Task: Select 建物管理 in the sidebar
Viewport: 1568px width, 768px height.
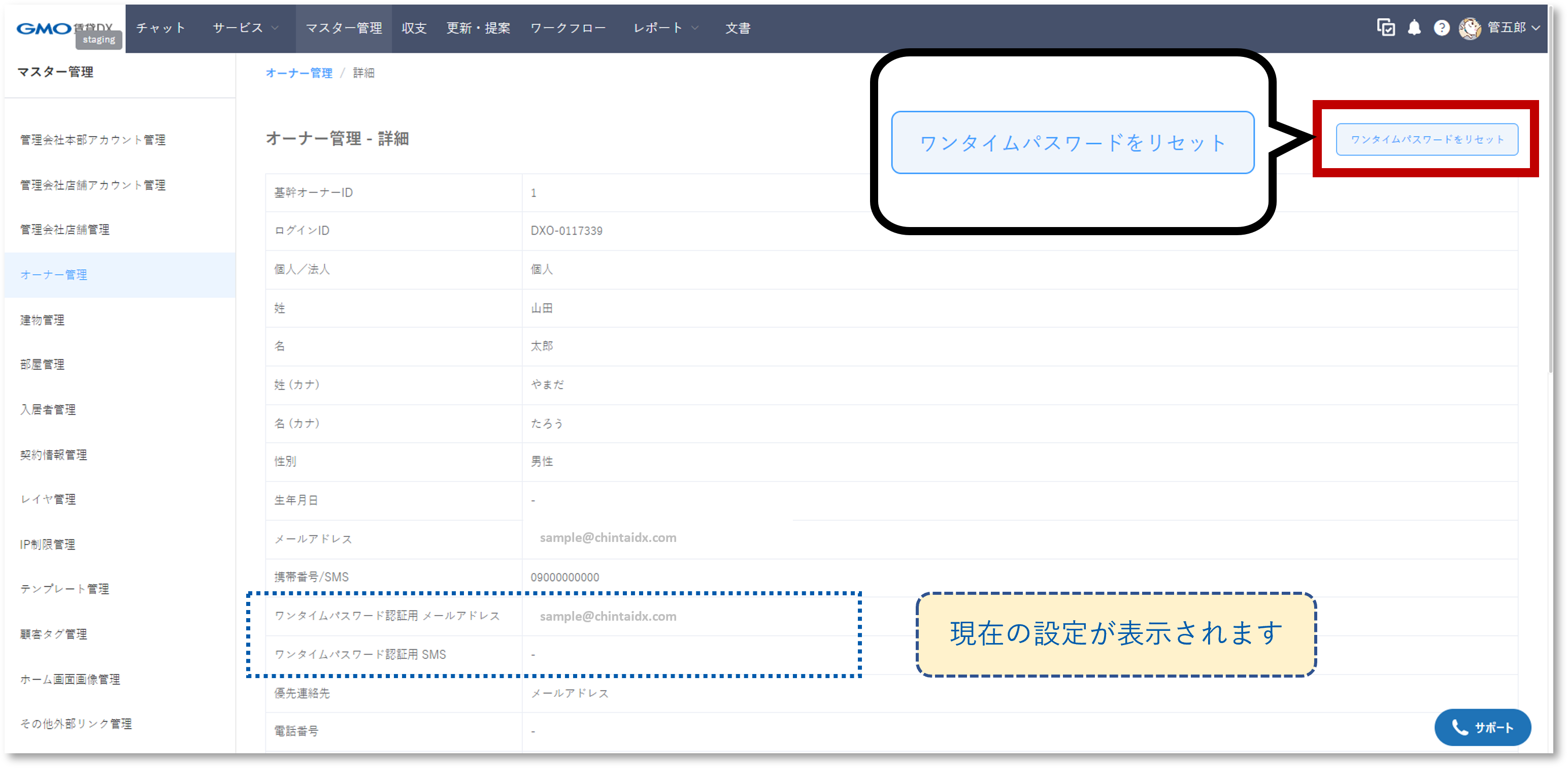Action: [42, 320]
